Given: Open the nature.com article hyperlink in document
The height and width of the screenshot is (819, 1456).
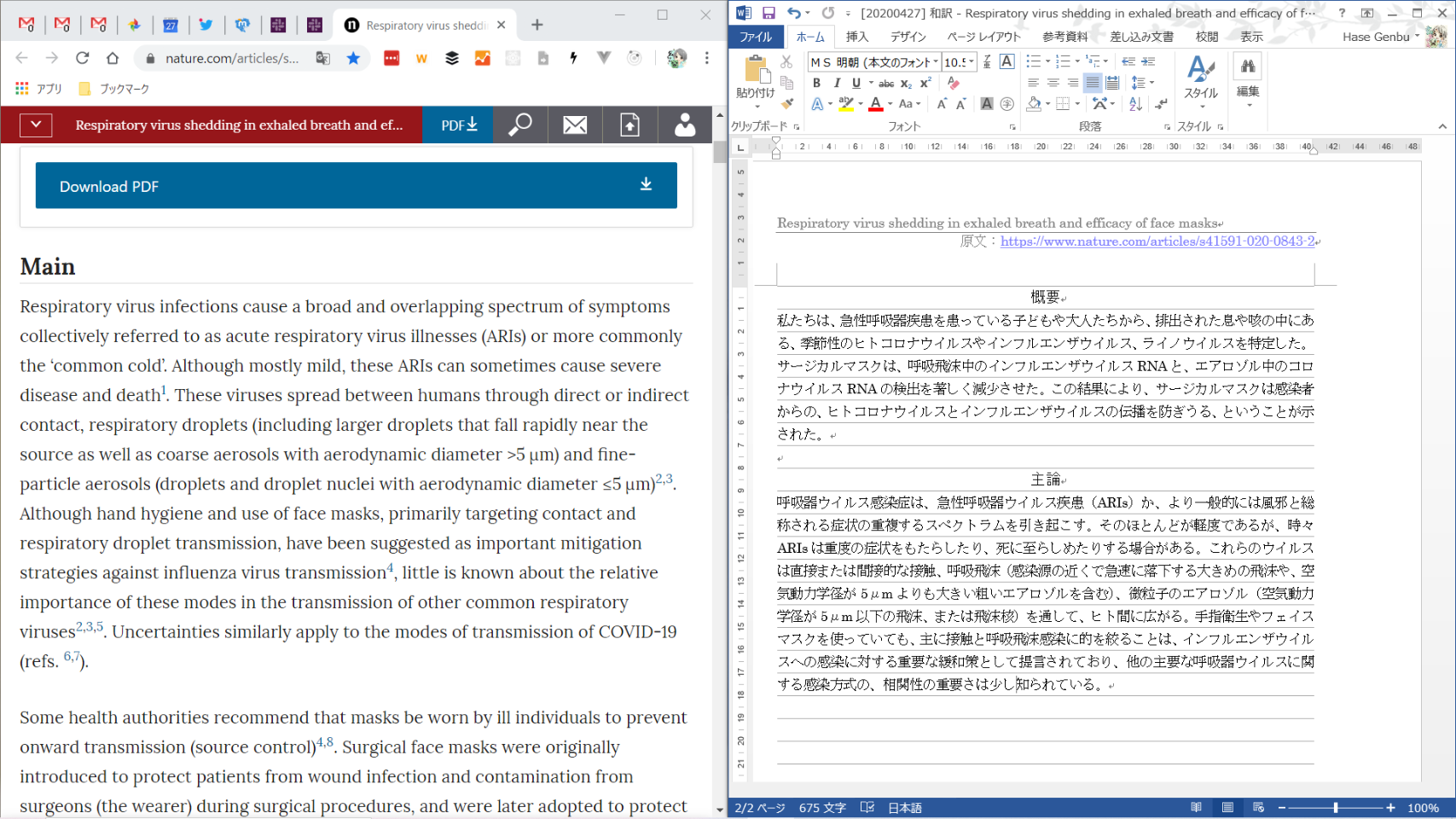Looking at the screenshot, I should click(1157, 241).
